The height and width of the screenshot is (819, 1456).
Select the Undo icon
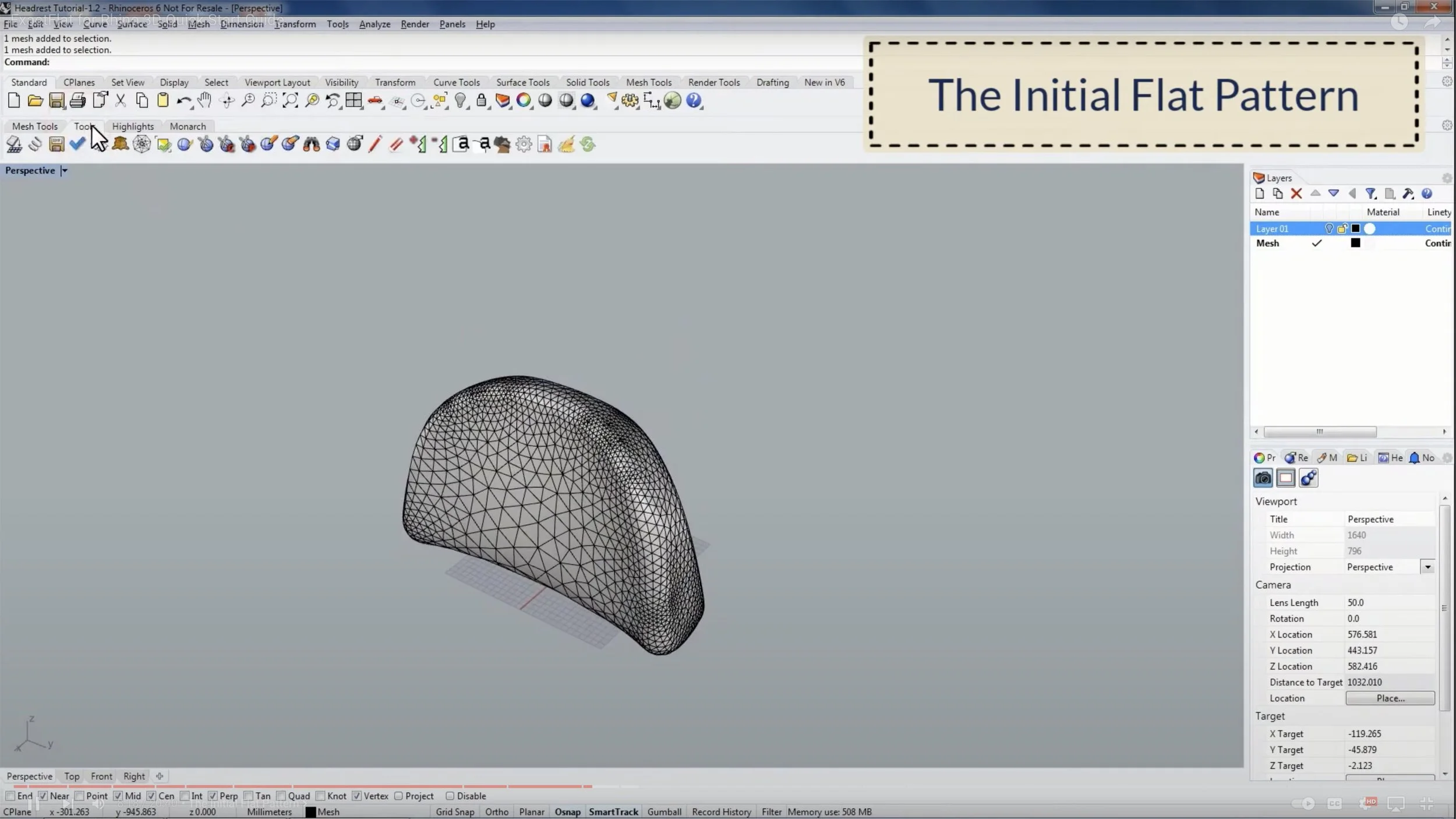point(185,101)
